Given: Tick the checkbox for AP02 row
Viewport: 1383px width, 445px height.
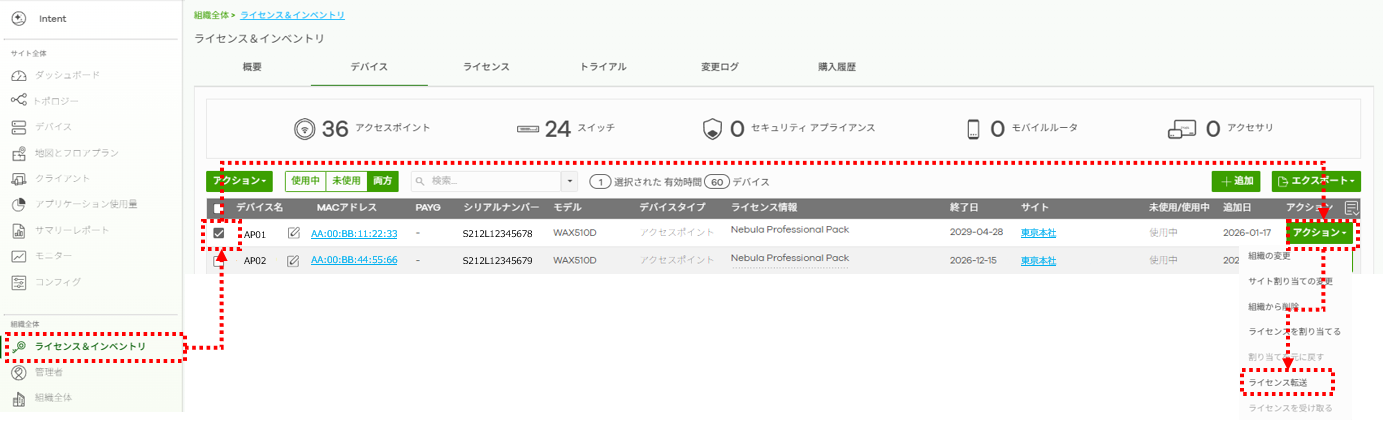Looking at the screenshot, I should coord(219,260).
